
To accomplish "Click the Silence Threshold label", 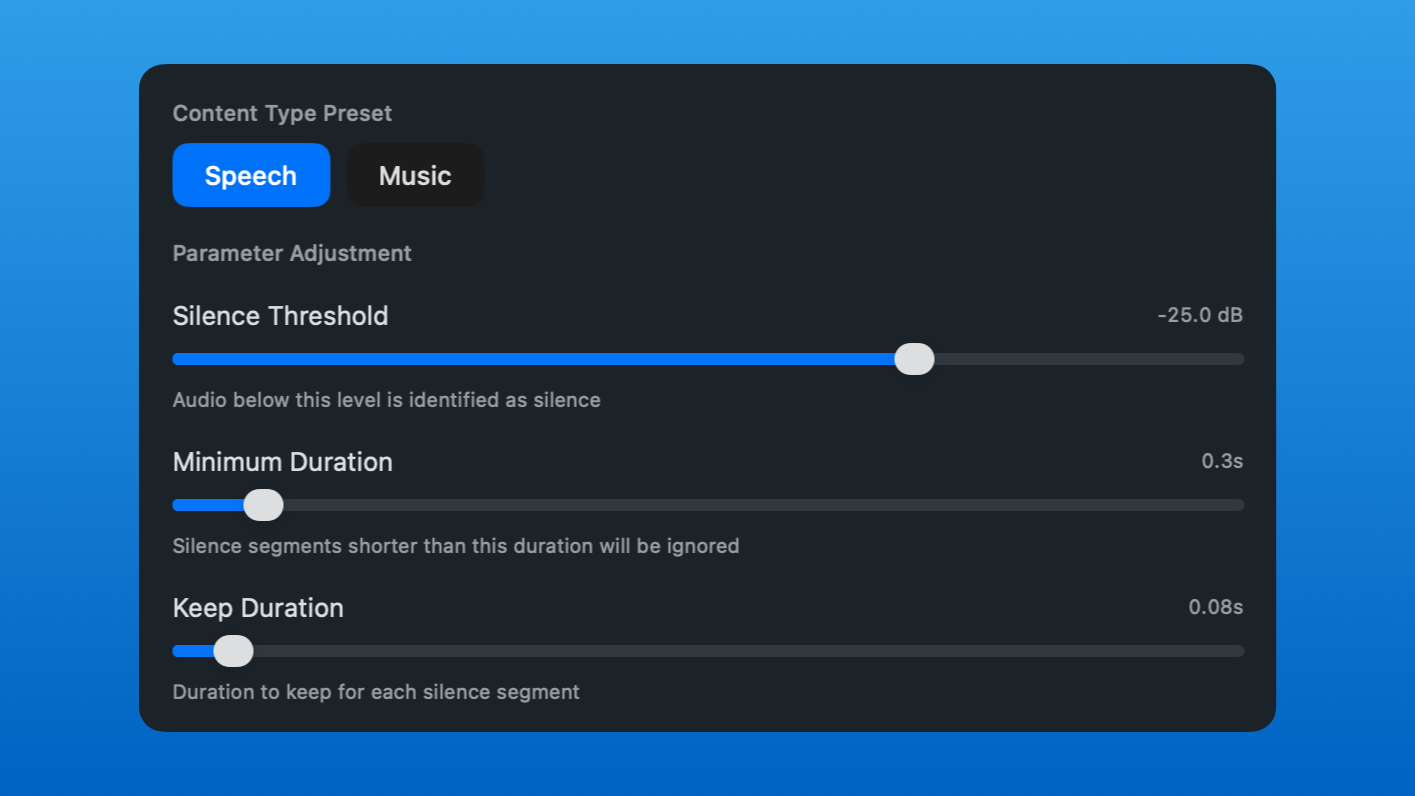I will point(280,316).
